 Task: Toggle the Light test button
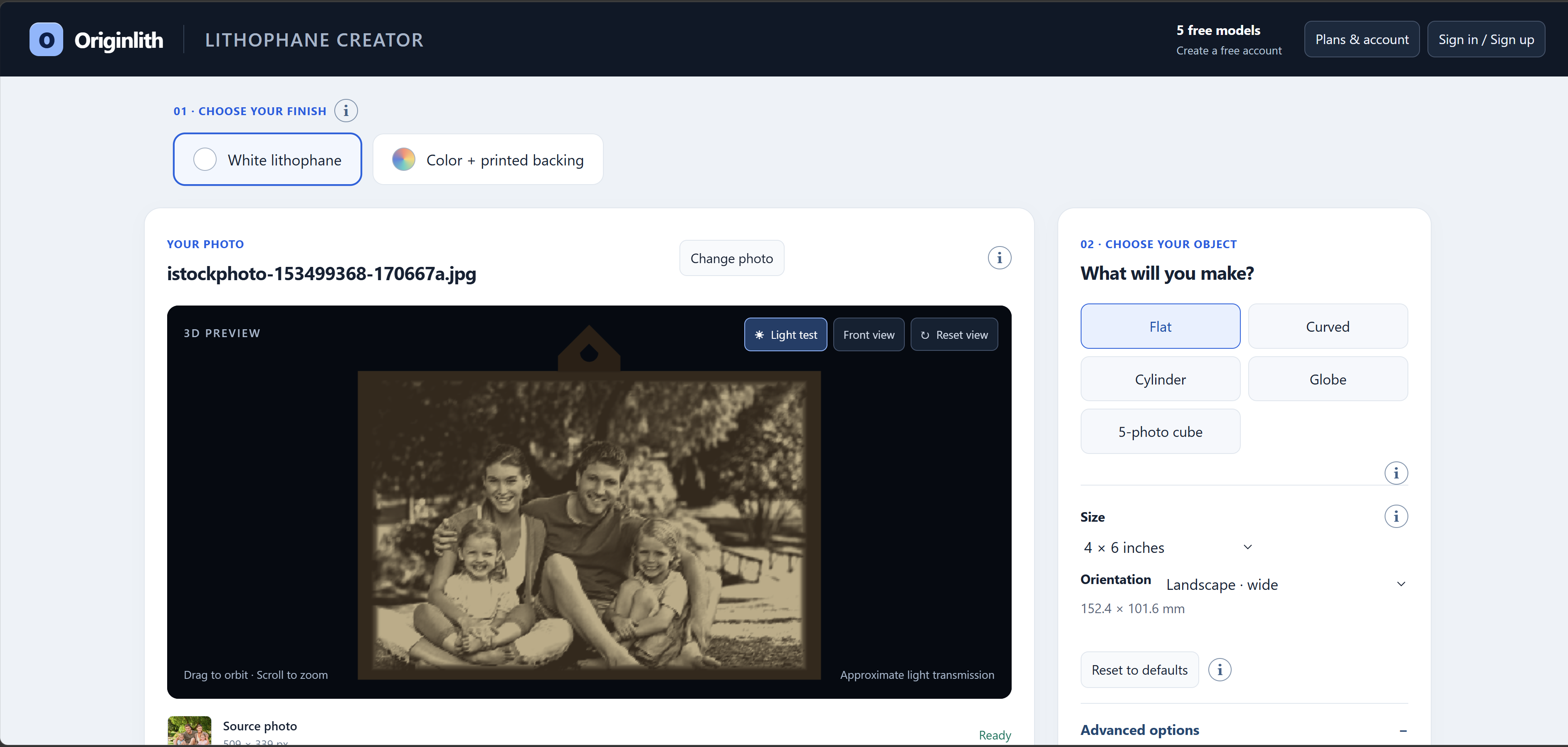click(x=785, y=335)
